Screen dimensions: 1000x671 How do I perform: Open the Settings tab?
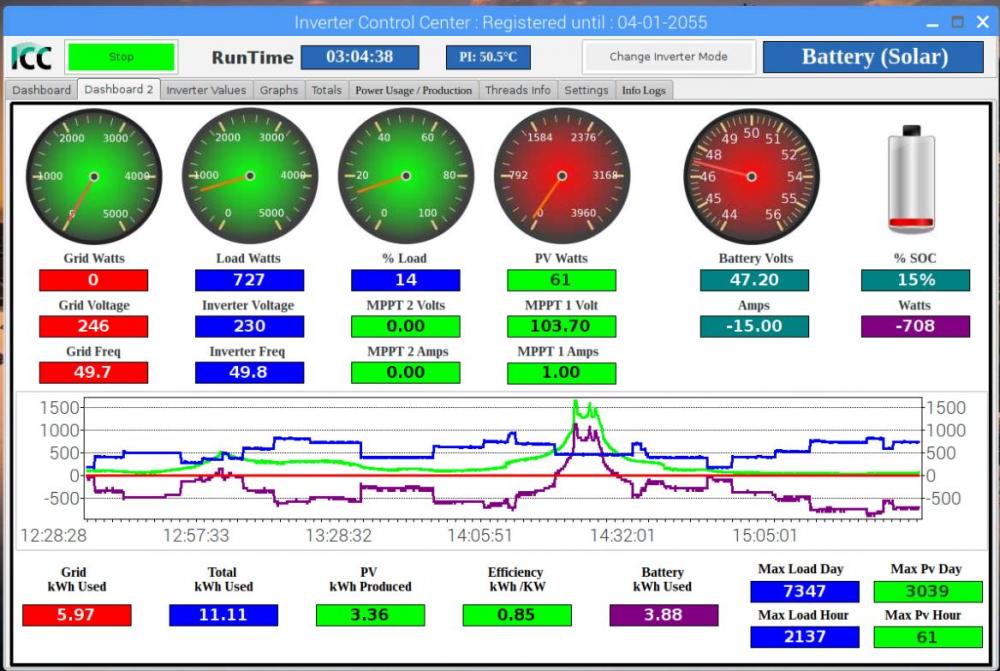pyautogui.click(x=586, y=90)
